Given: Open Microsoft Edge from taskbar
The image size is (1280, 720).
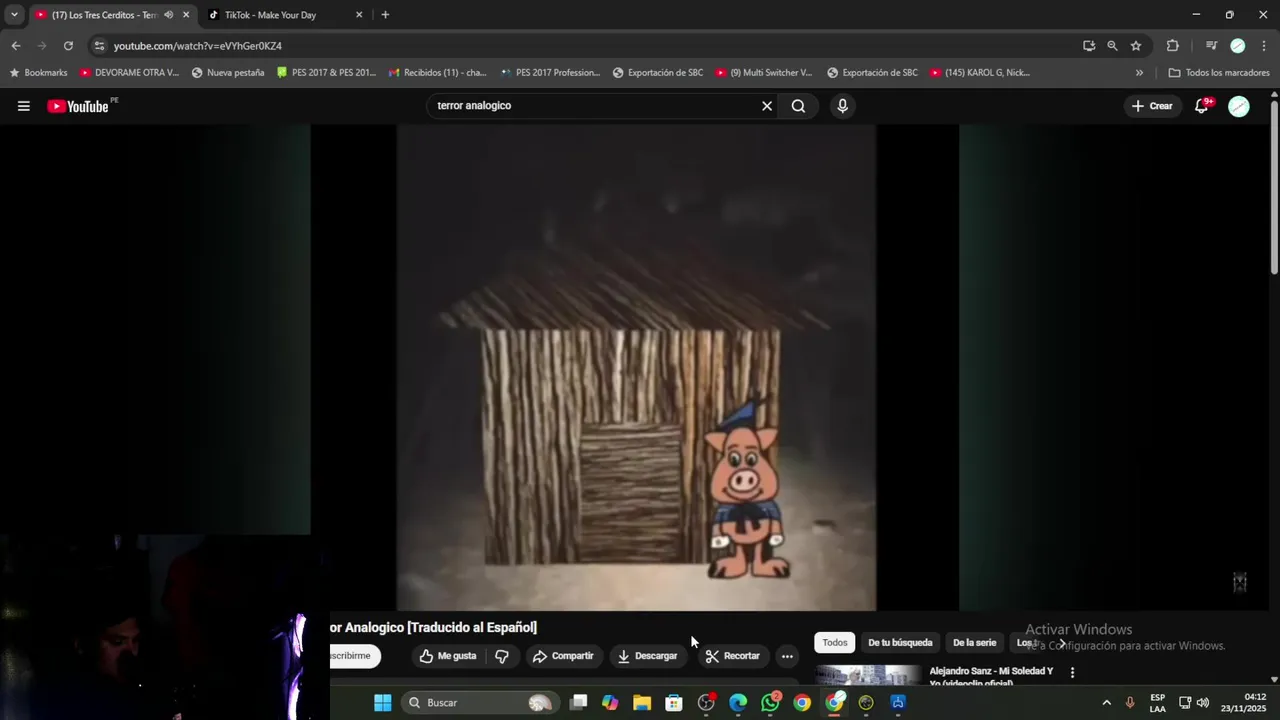Looking at the screenshot, I should coord(738,703).
